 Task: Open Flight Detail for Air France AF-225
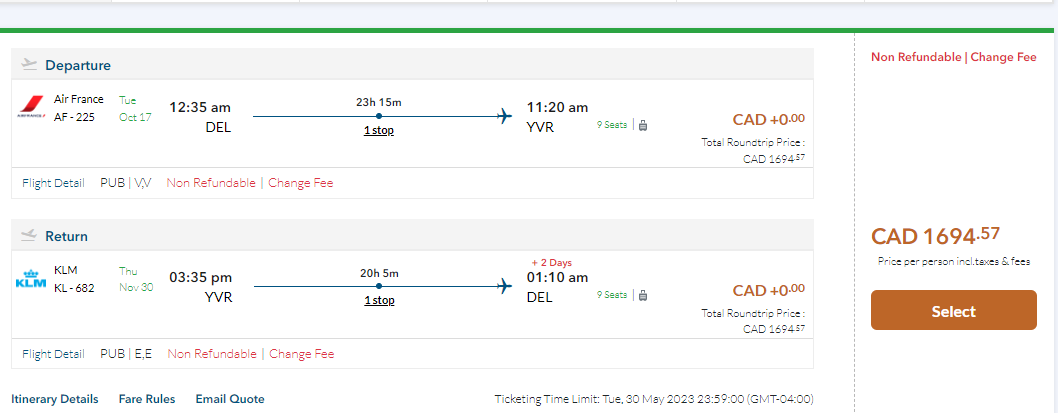(53, 183)
